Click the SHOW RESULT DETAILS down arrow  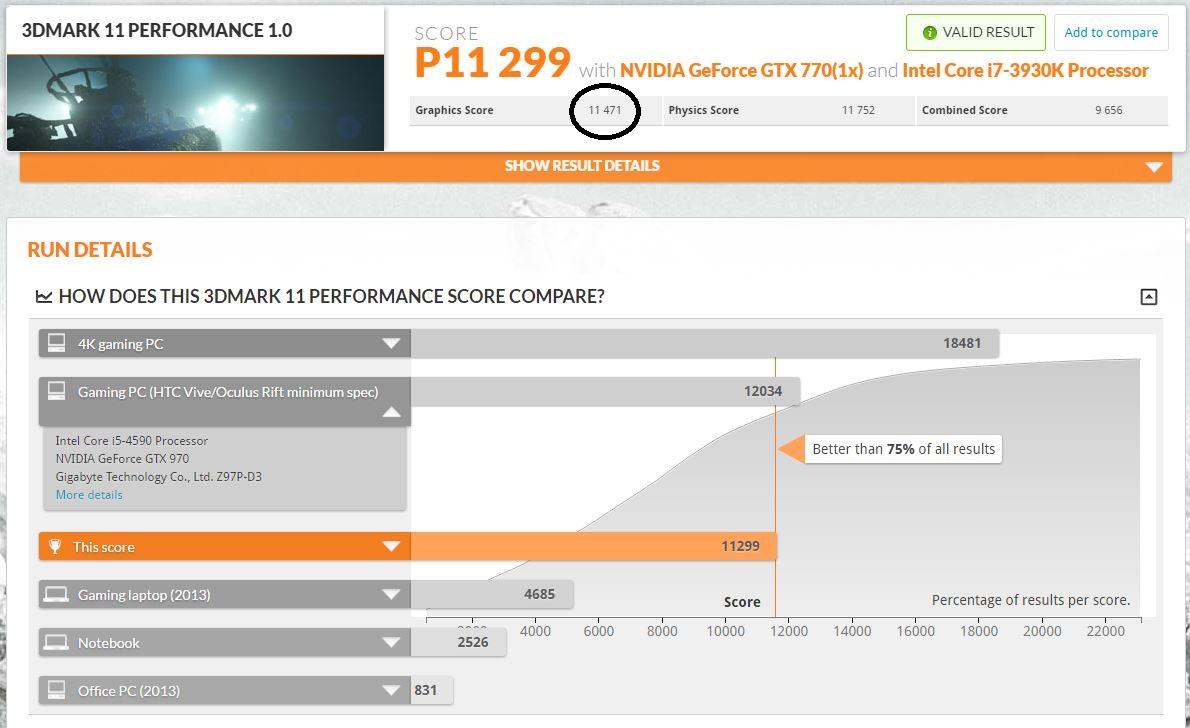[x=1154, y=167]
